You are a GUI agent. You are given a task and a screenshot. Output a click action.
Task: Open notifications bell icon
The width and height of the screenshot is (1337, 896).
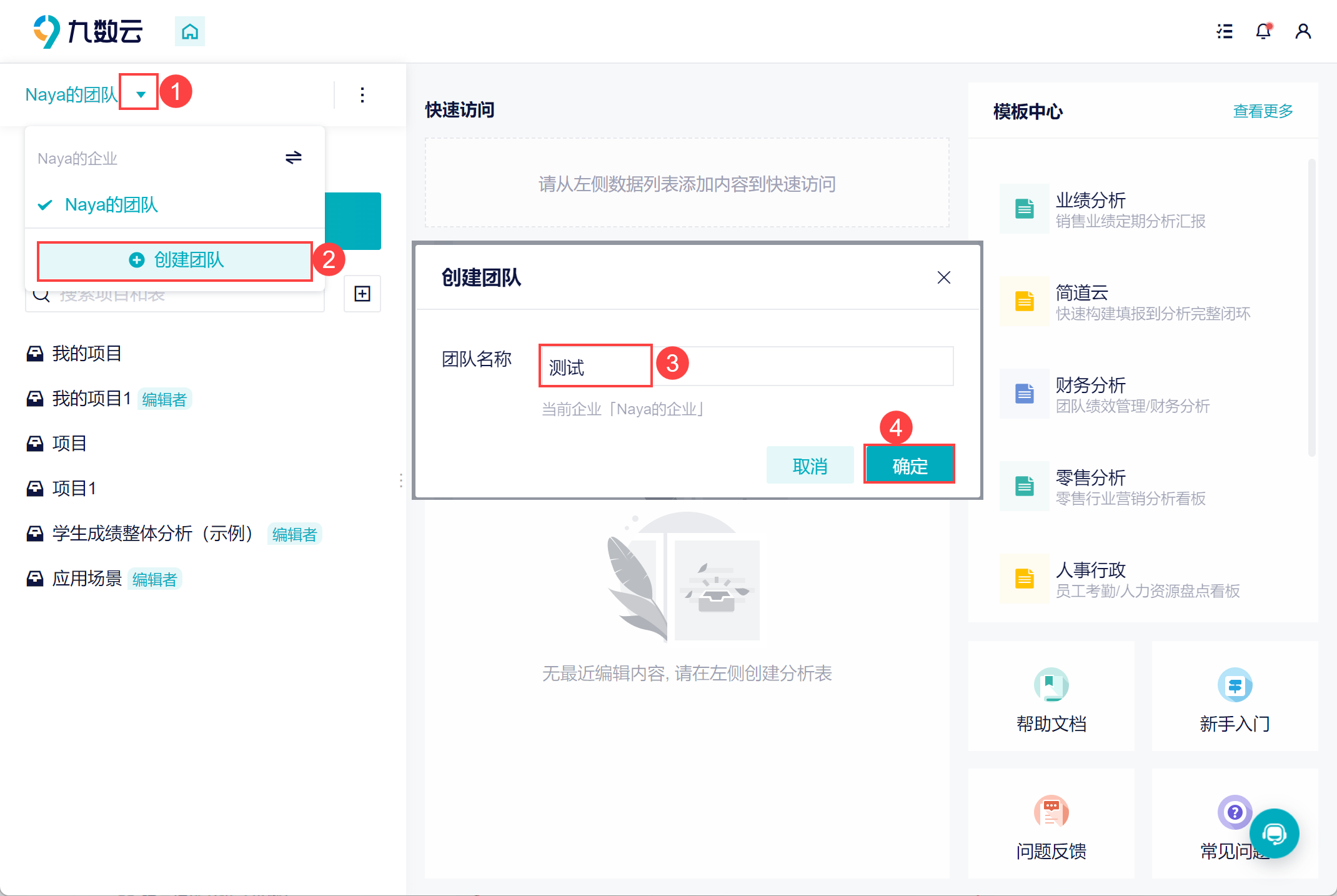pos(1263,31)
